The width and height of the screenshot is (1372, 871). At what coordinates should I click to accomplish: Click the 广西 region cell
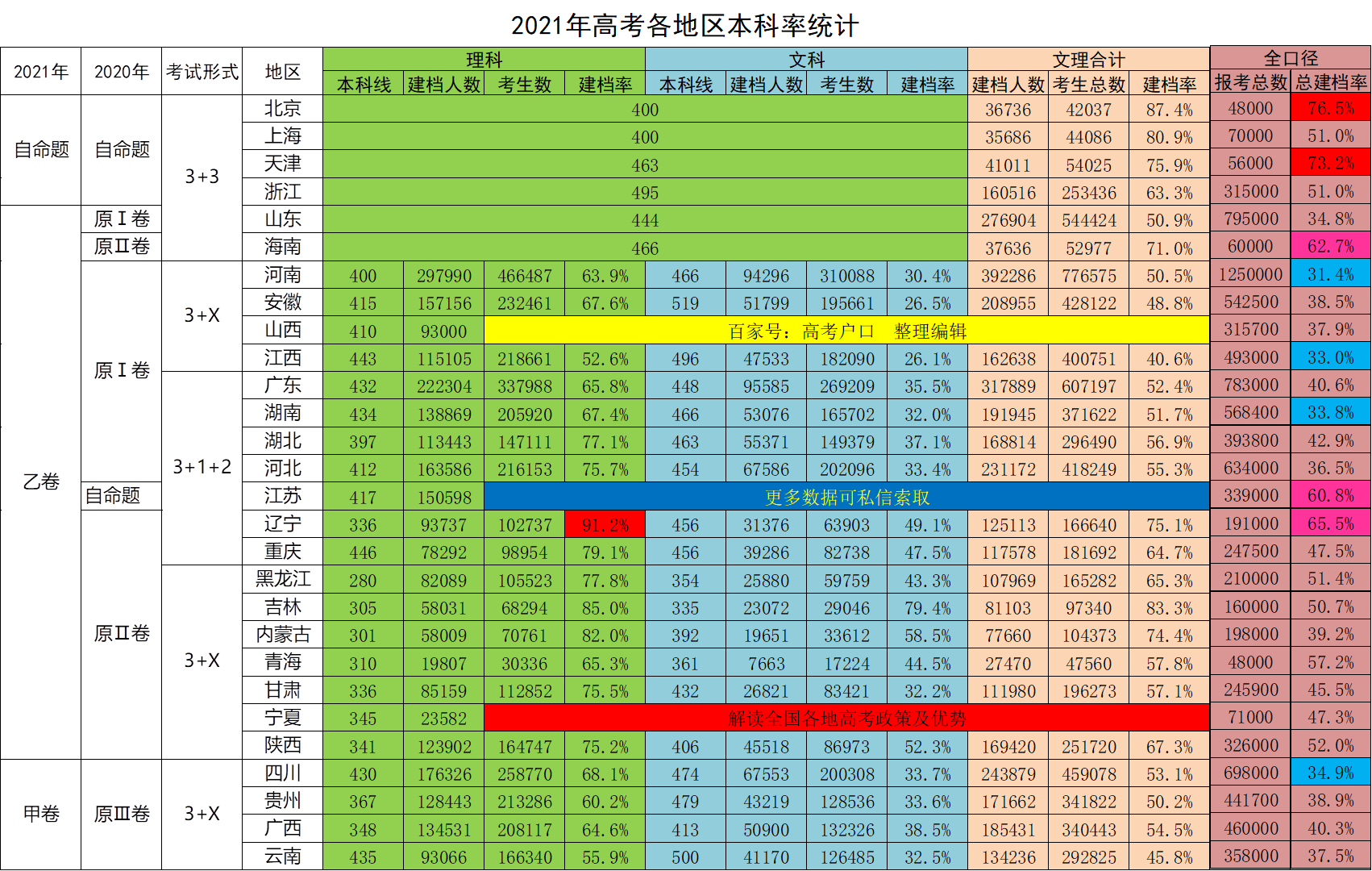(283, 828)
